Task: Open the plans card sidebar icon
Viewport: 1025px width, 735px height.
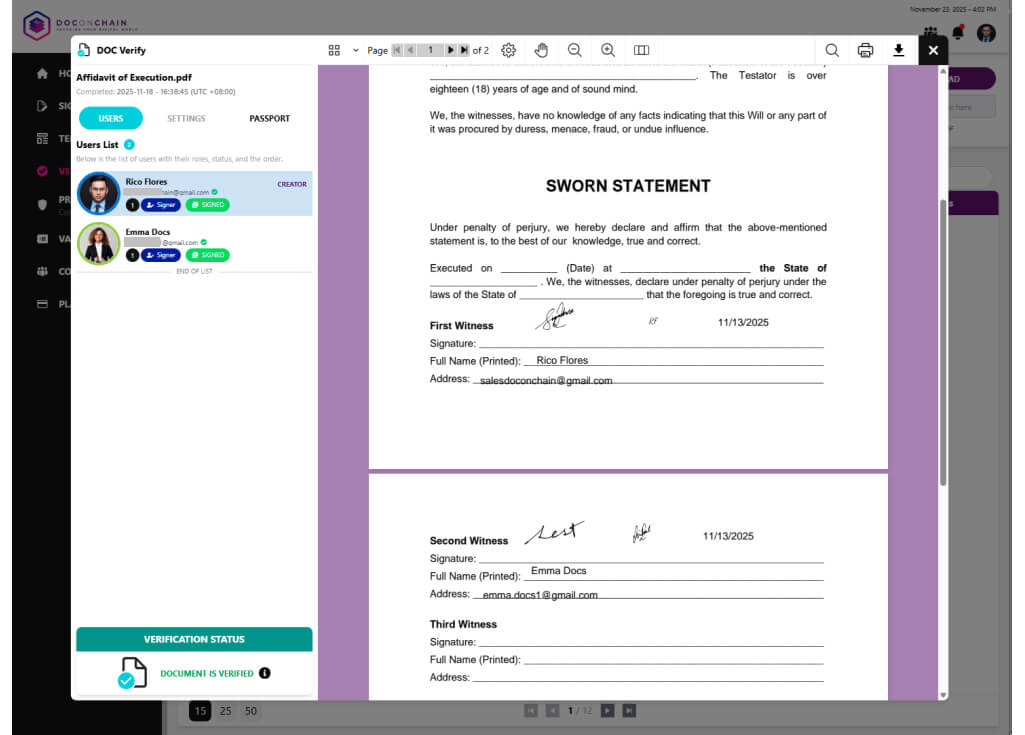Action: [42, 304]
